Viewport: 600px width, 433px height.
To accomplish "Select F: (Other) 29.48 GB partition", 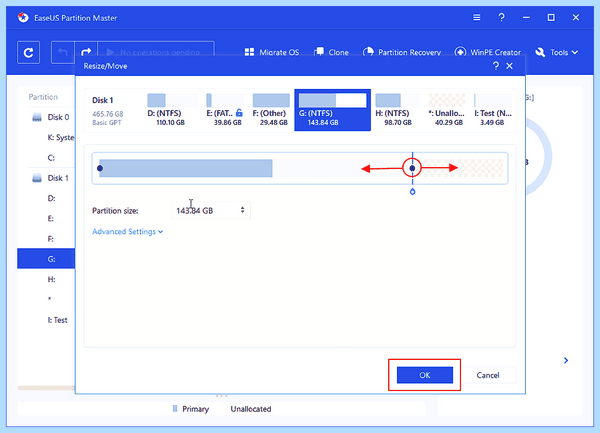I will pos(271,110).
